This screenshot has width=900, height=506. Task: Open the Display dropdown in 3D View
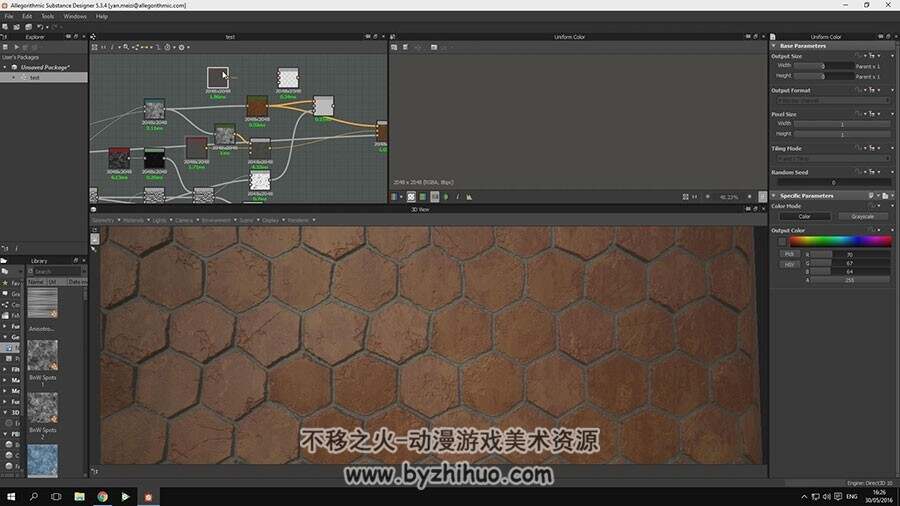(x=270, y=220)
